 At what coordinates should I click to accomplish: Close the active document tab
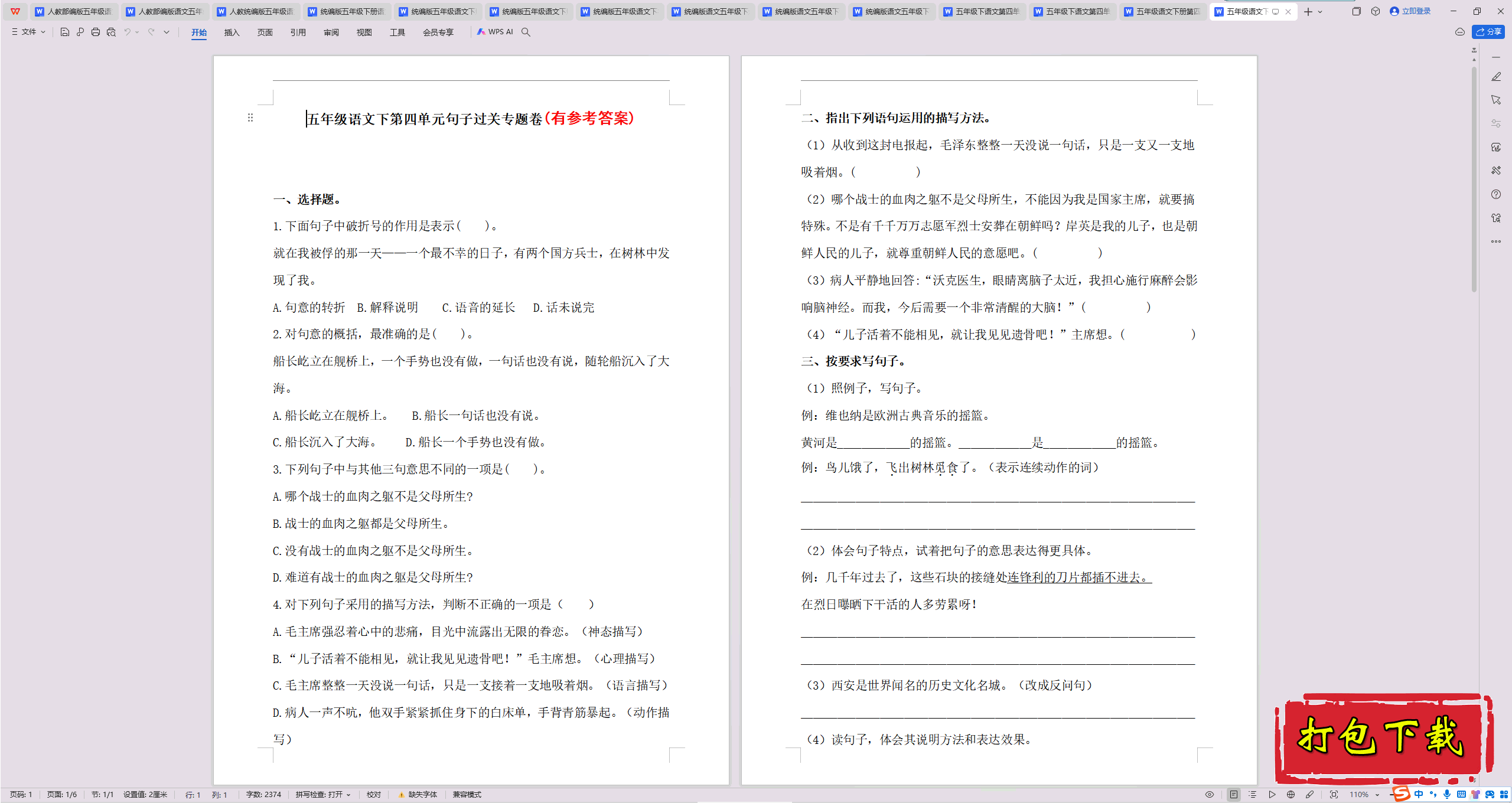point(1288,11)
